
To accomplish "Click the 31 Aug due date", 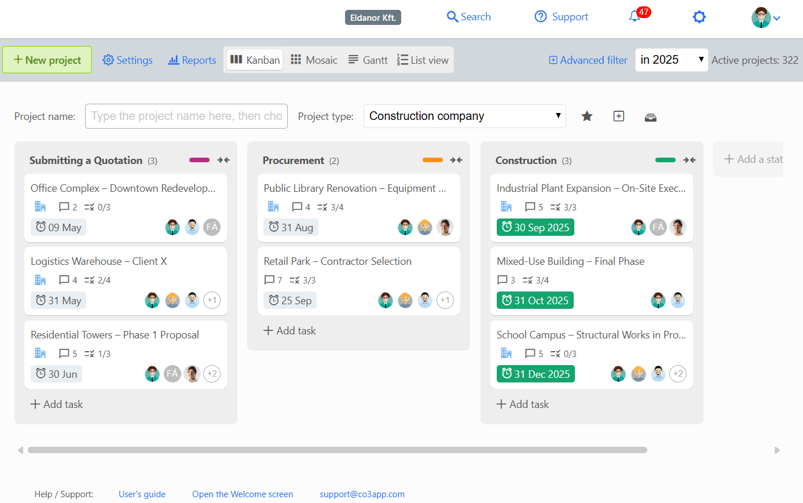I will coord(291,227).
